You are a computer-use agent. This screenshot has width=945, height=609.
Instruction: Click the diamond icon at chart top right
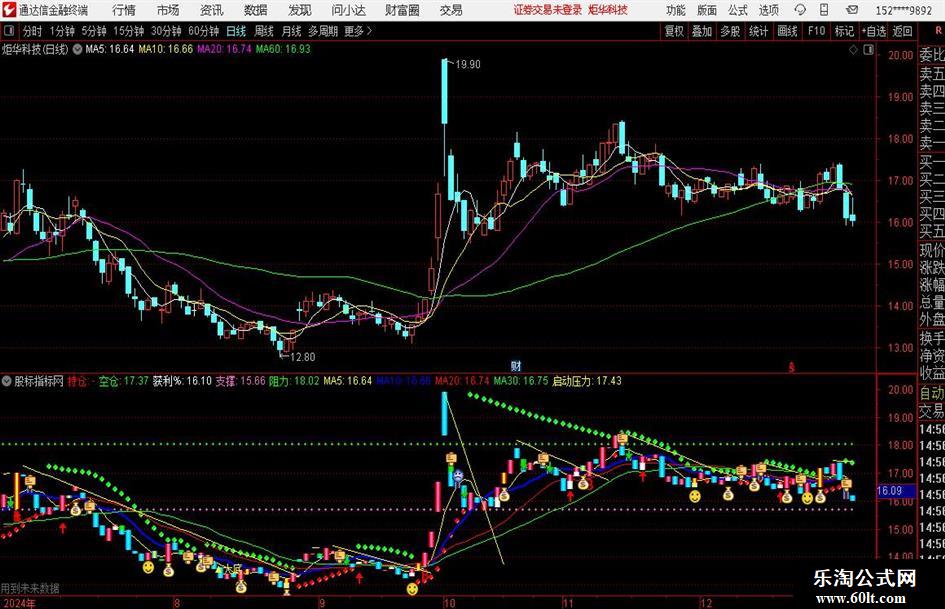click(x=853, y=50)
